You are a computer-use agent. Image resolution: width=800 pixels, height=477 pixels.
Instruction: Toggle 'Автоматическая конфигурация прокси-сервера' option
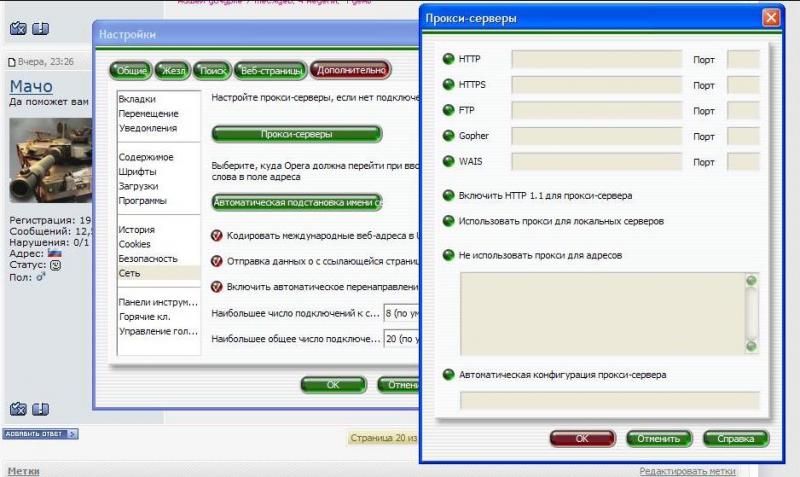pyautogui.click(x=448, y=375)
